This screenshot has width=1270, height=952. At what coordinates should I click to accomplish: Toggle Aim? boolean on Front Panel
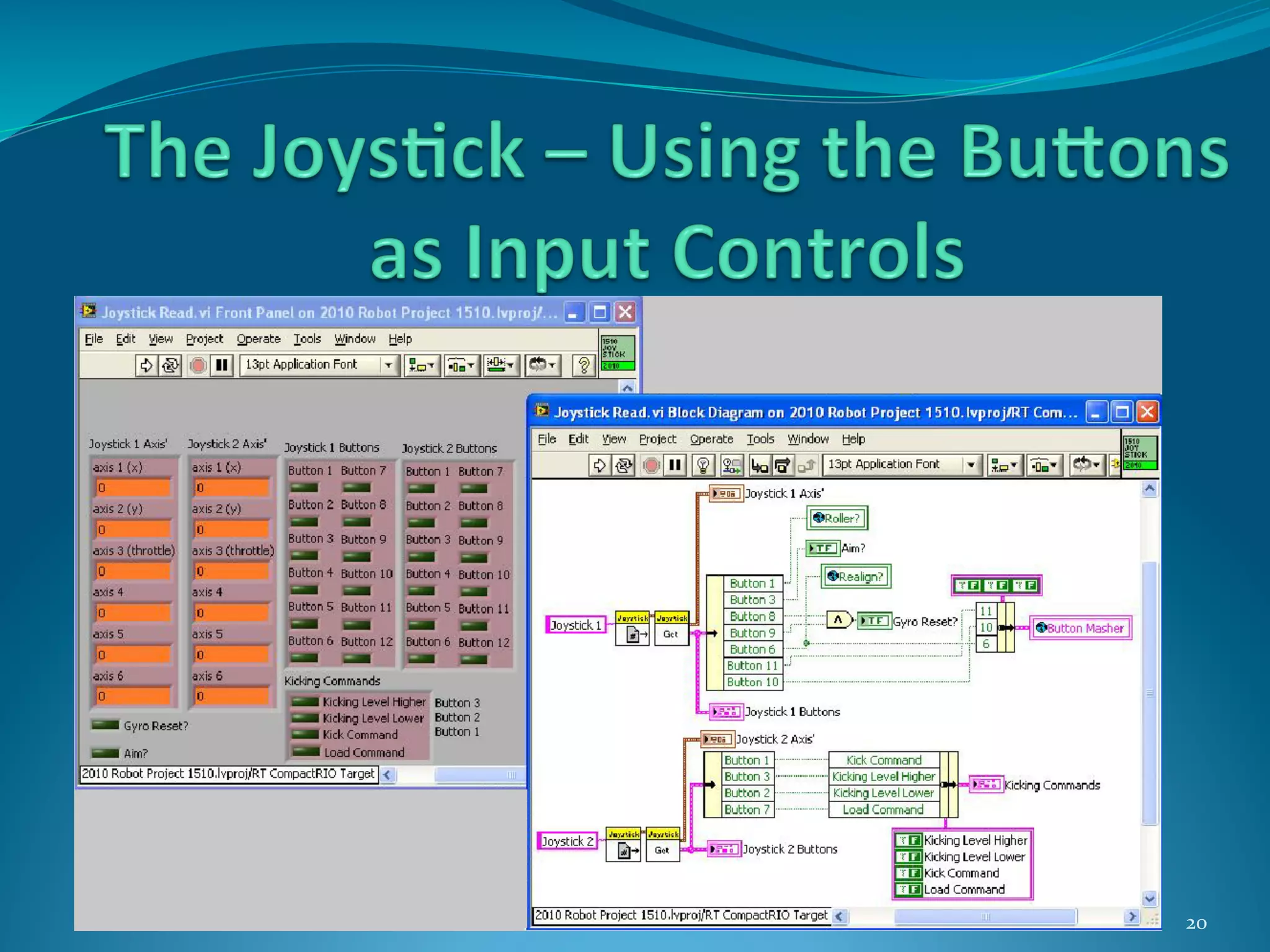[x=105, y=752]
